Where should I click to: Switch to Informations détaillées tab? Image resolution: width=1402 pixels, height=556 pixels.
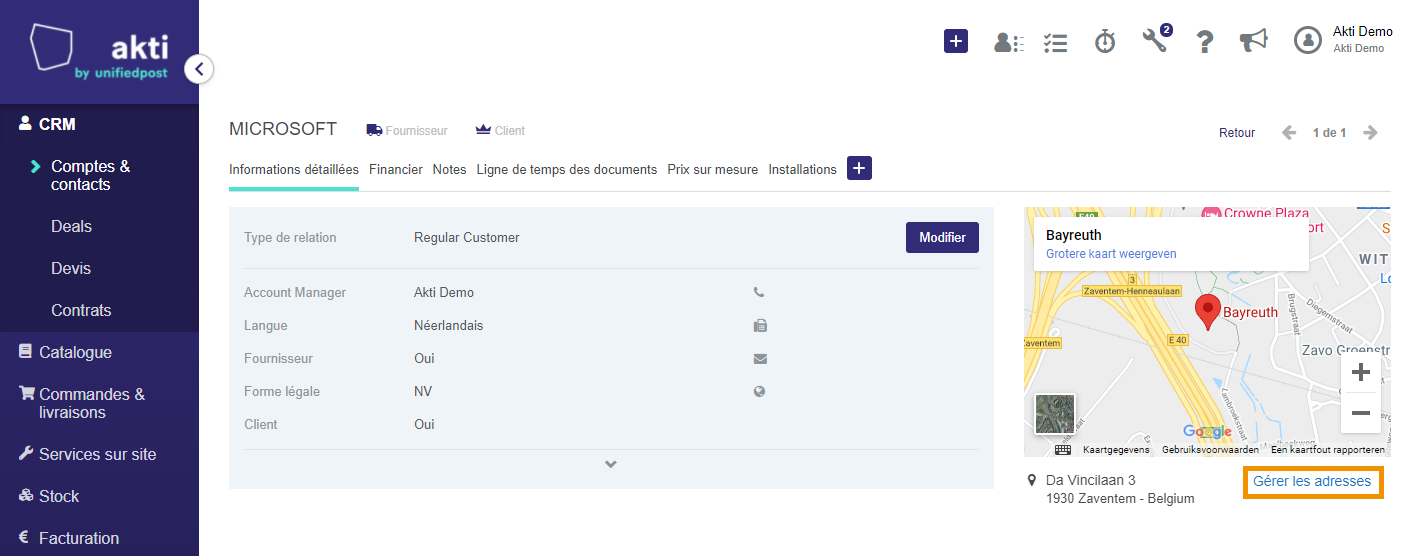click(294, 169)
